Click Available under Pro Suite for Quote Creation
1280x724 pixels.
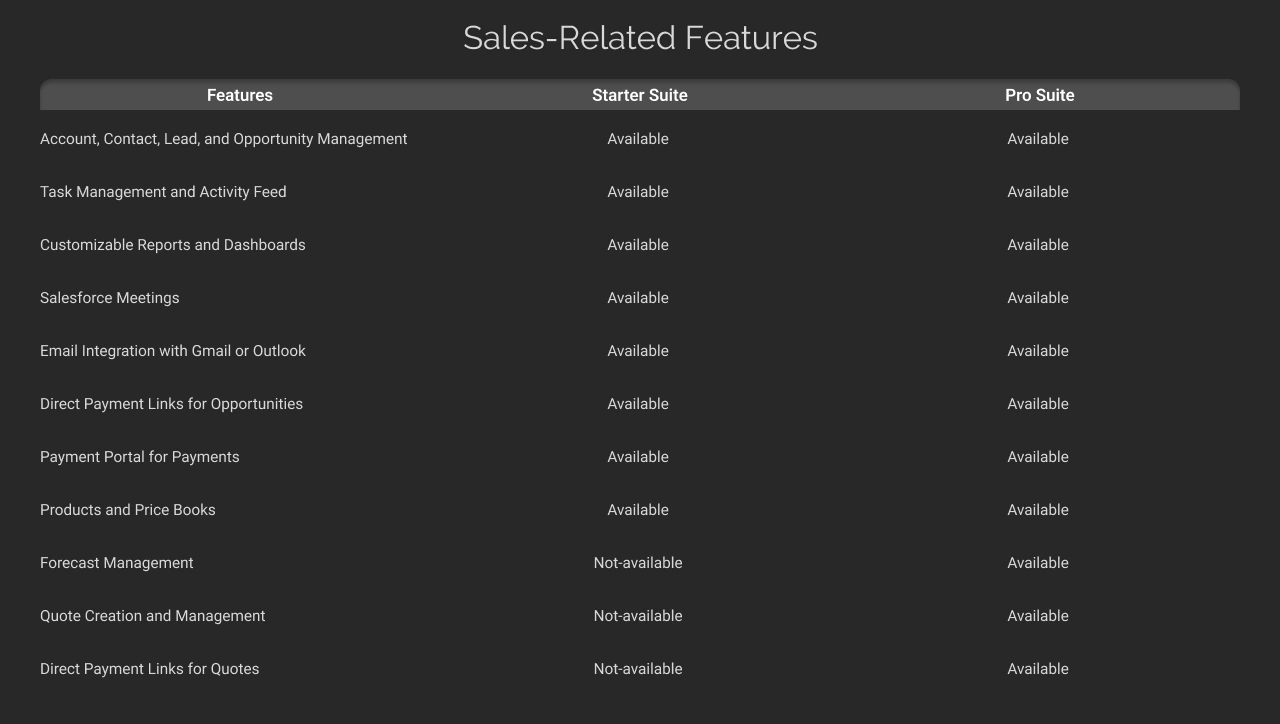pyautogui.click(x=1038, y=616)
